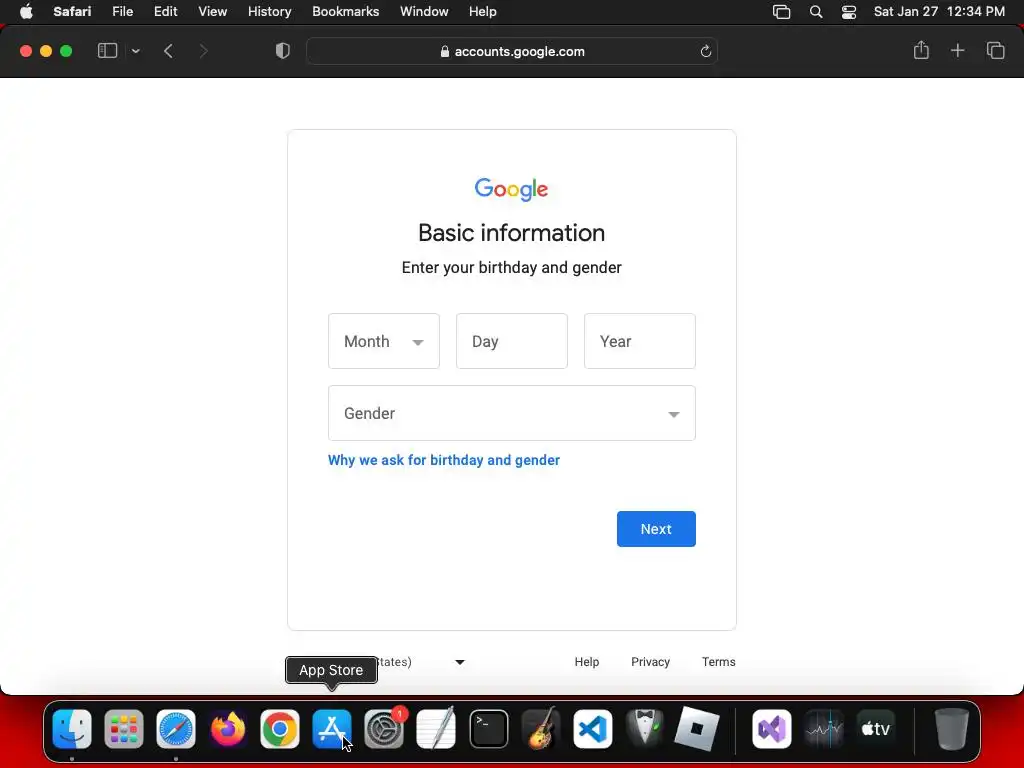Viewport: 1024px width, 768px height.
Task: Open Finder from the dock
Action: [72, 729]
